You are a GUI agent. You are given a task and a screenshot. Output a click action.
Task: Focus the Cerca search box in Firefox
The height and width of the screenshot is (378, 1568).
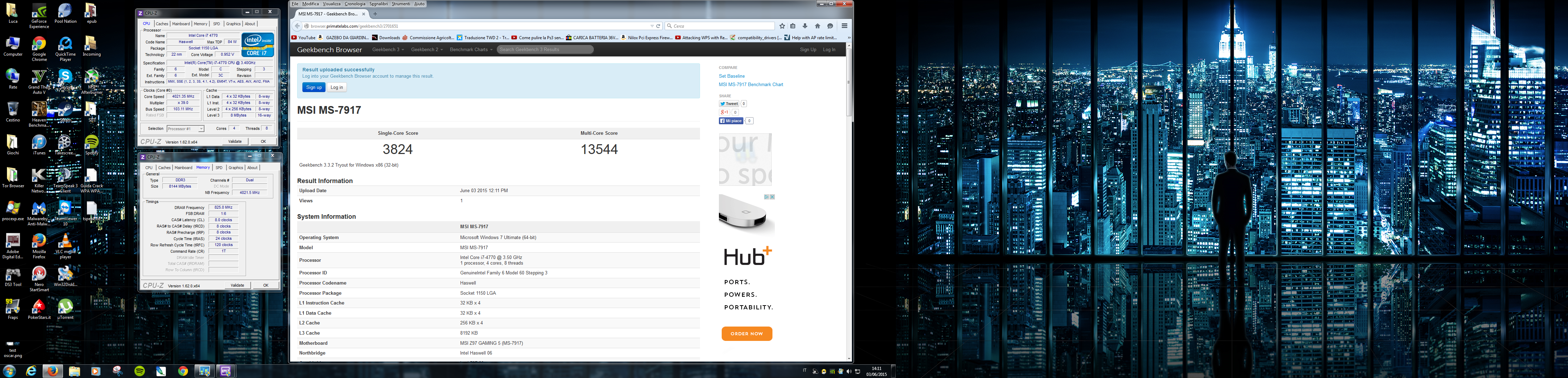pyautogui.click(x=720, y=26)
